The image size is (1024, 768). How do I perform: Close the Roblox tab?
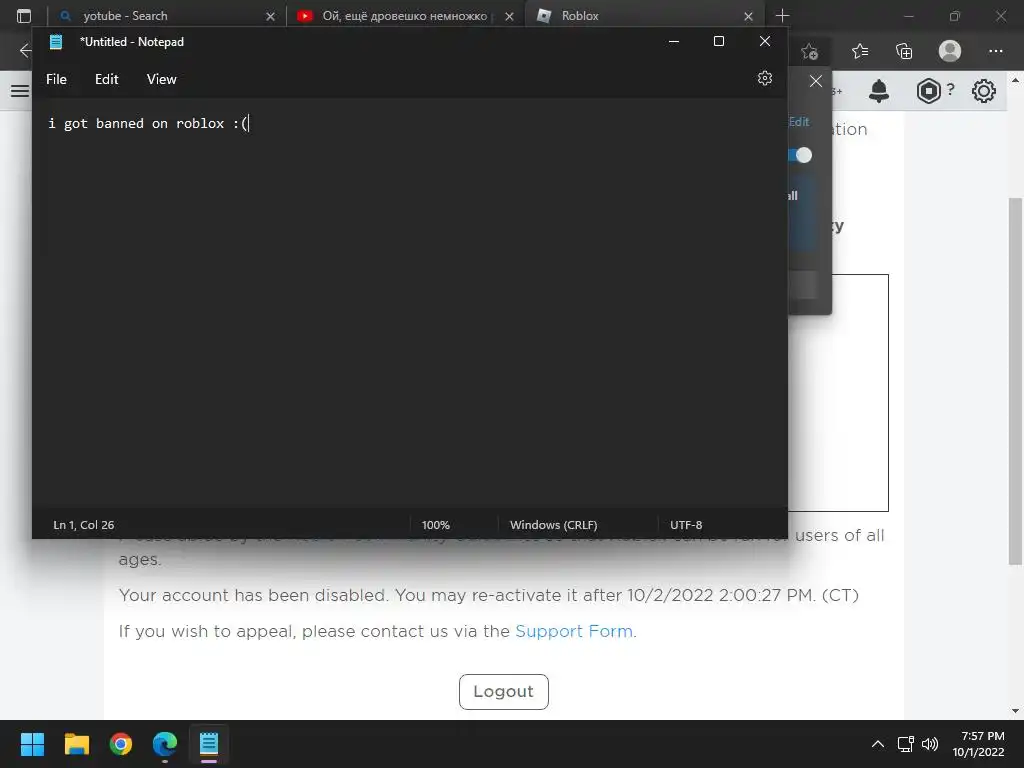[748, 16]
